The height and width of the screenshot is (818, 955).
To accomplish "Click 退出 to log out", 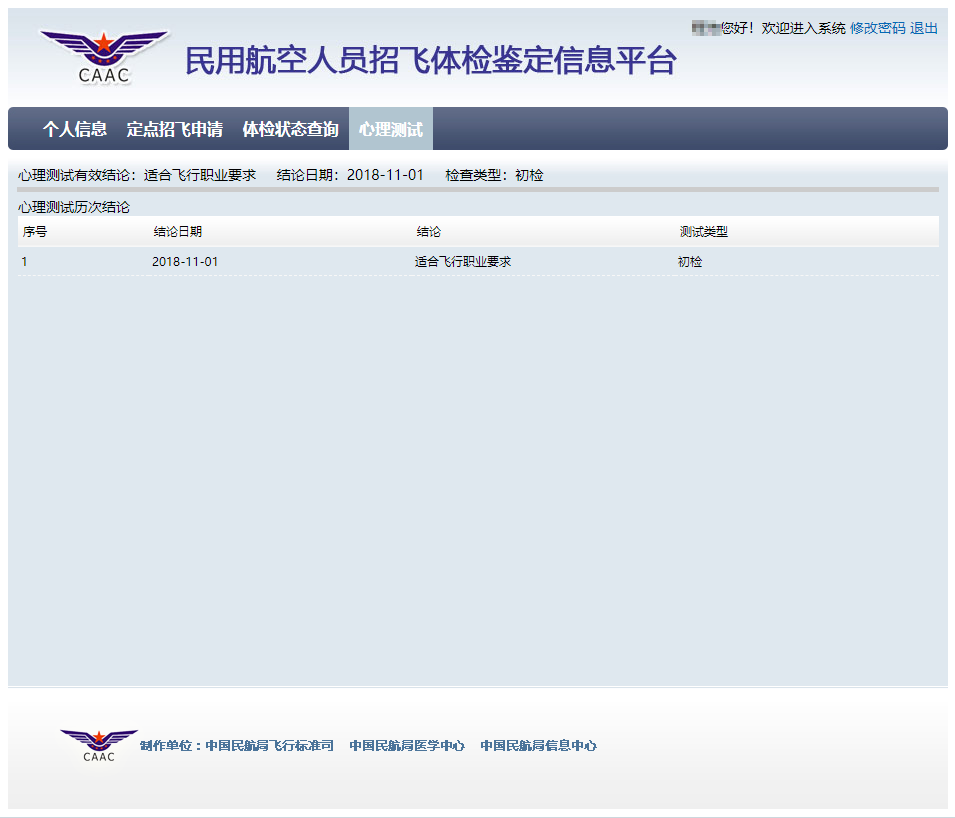I will tap(924, 29).
